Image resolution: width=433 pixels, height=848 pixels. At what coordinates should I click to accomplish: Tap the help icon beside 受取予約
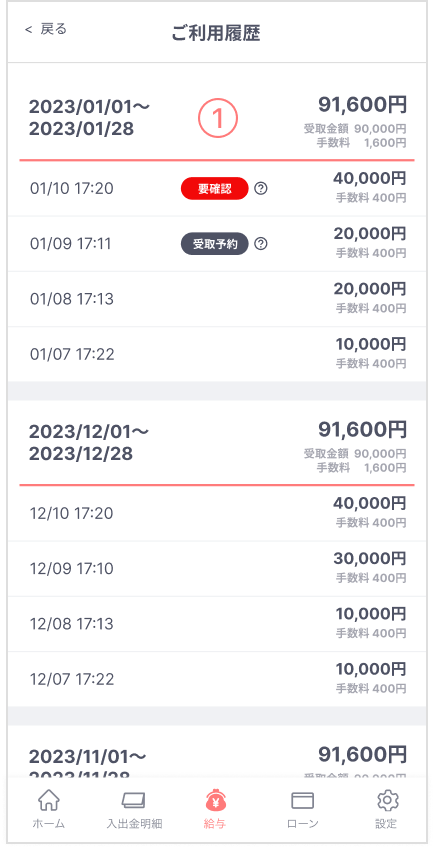pyautogui.click(x=261, y=244)
